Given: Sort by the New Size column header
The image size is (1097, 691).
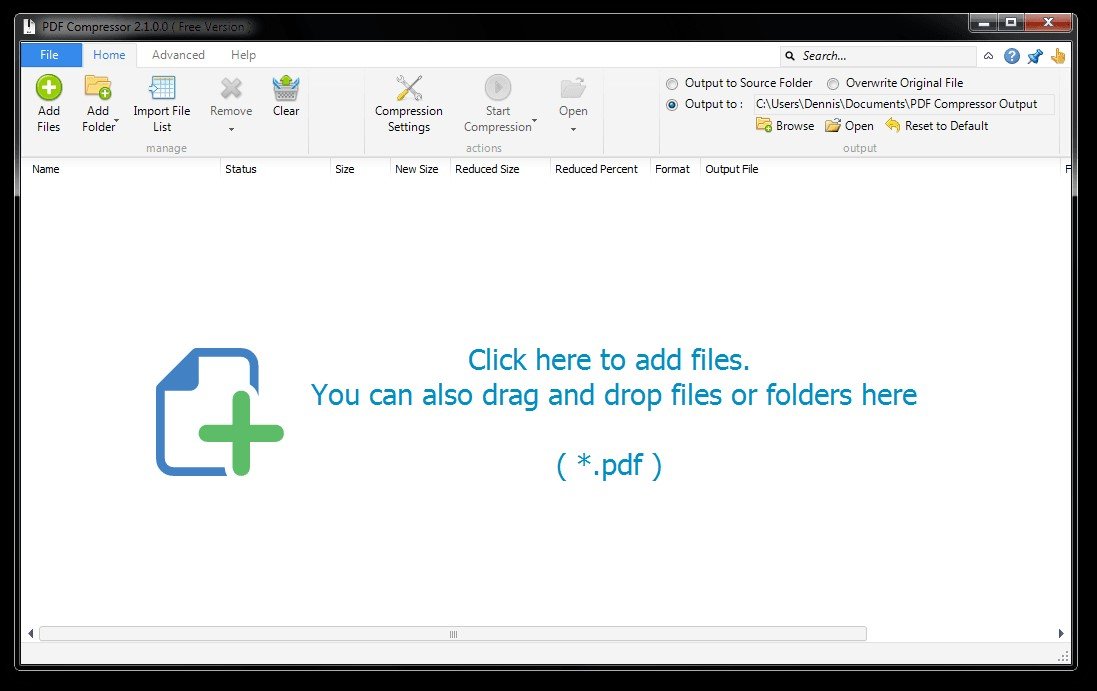Looking at the screenshot, I should click(419, 169).
